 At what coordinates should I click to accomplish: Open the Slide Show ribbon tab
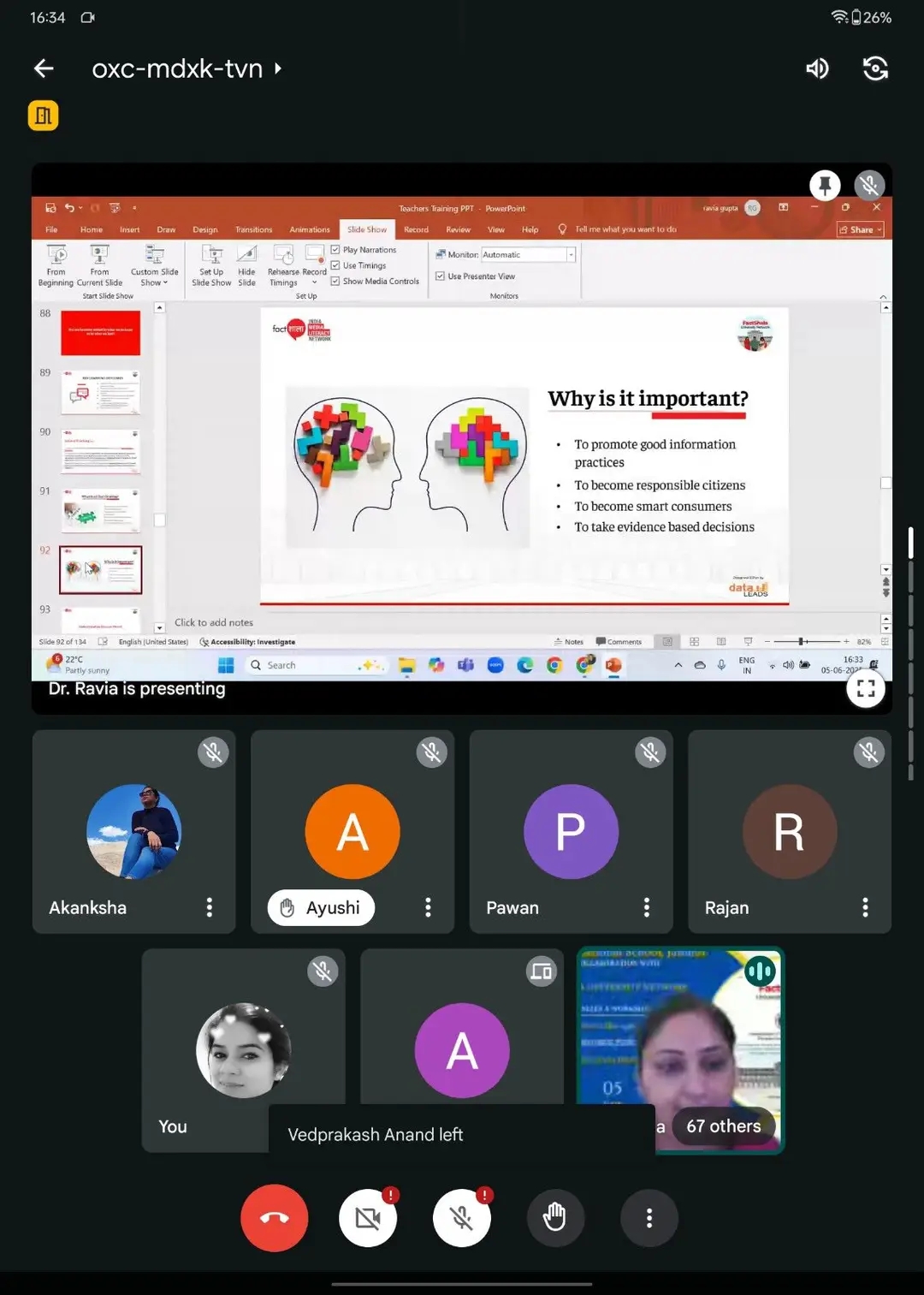click(367, 229)
